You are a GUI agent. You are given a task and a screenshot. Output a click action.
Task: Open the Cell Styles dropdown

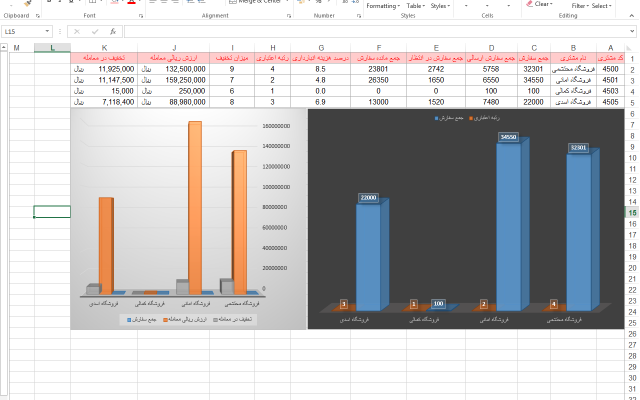click(440, 6)
